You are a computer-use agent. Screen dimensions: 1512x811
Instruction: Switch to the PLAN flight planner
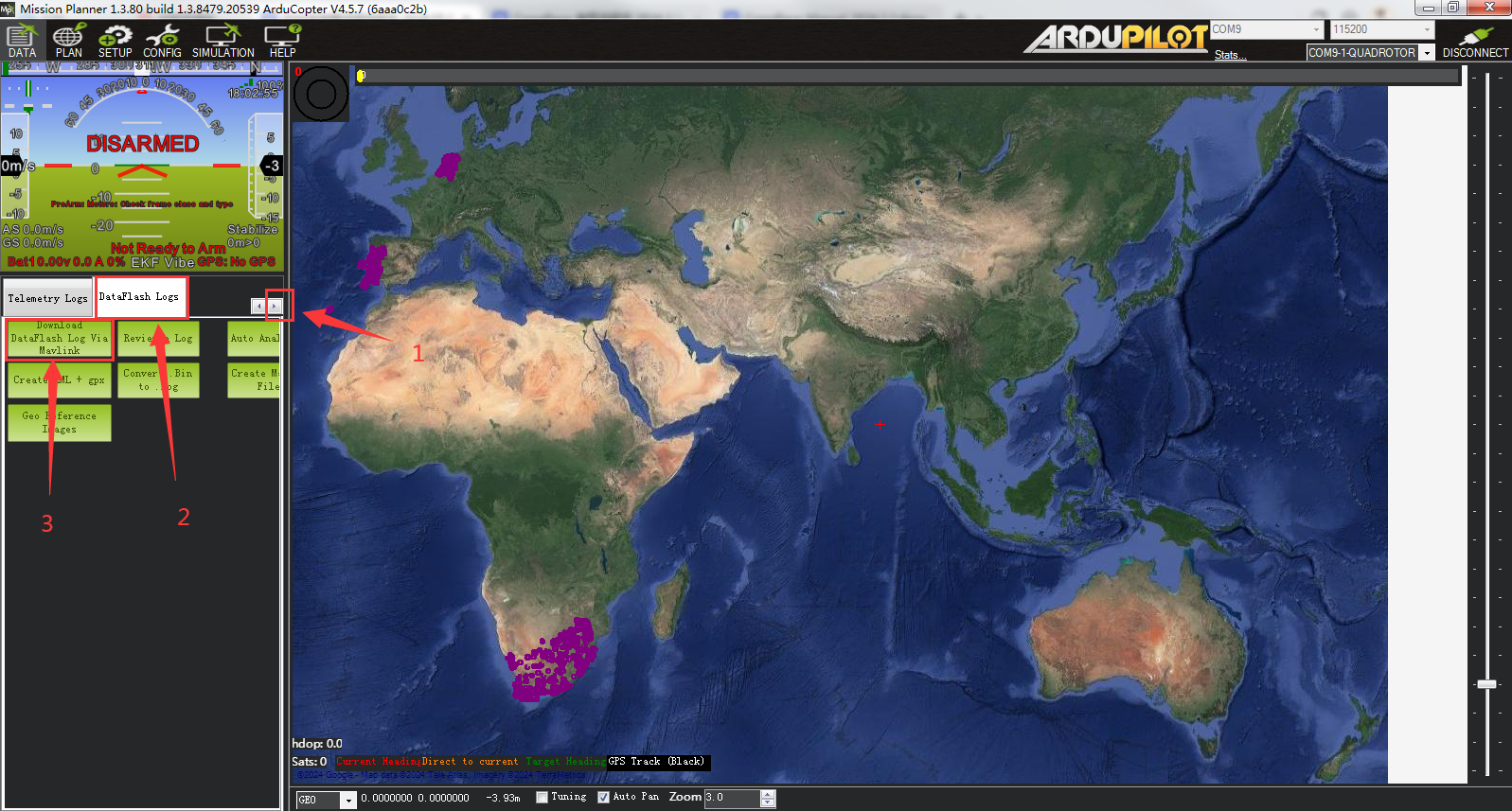click(x=68, y=41)
